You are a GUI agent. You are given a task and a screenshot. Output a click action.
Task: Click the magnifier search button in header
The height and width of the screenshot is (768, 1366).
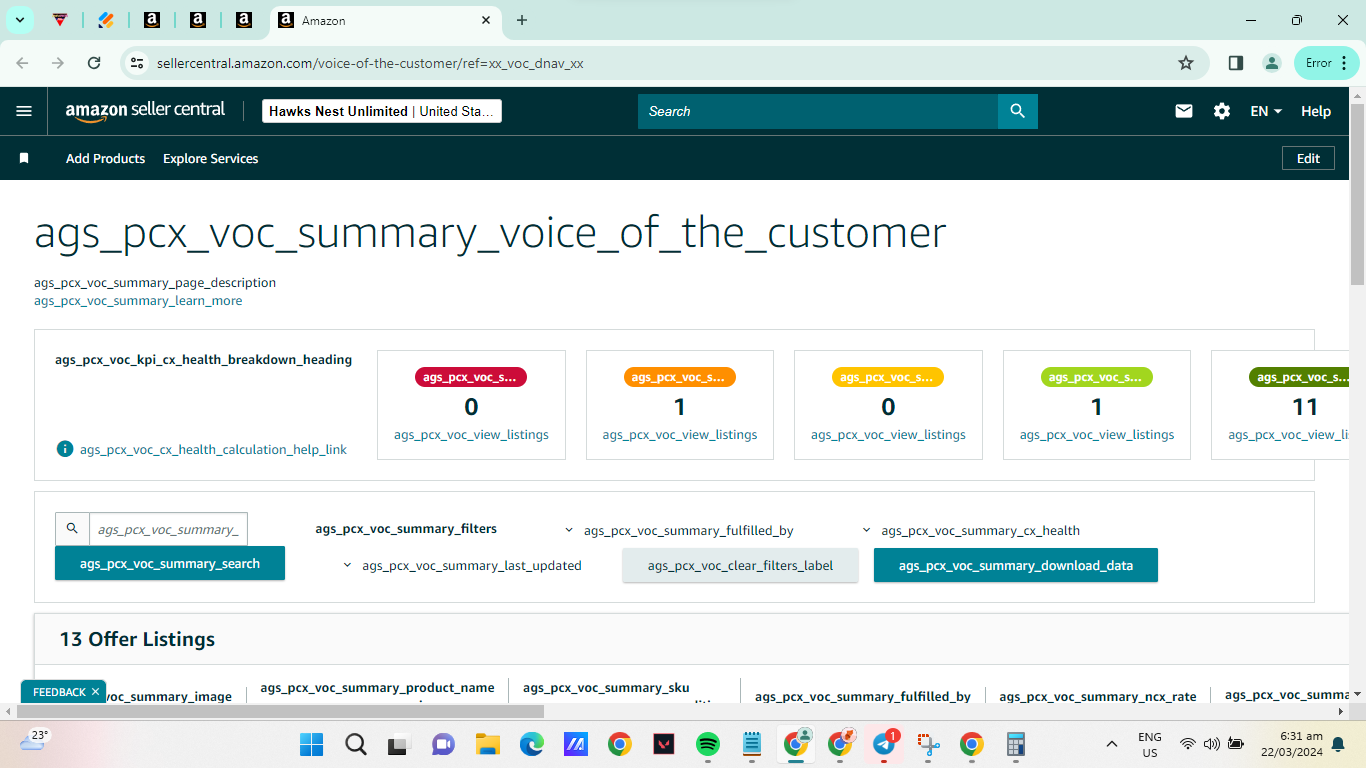click(x=1018, y=111)
